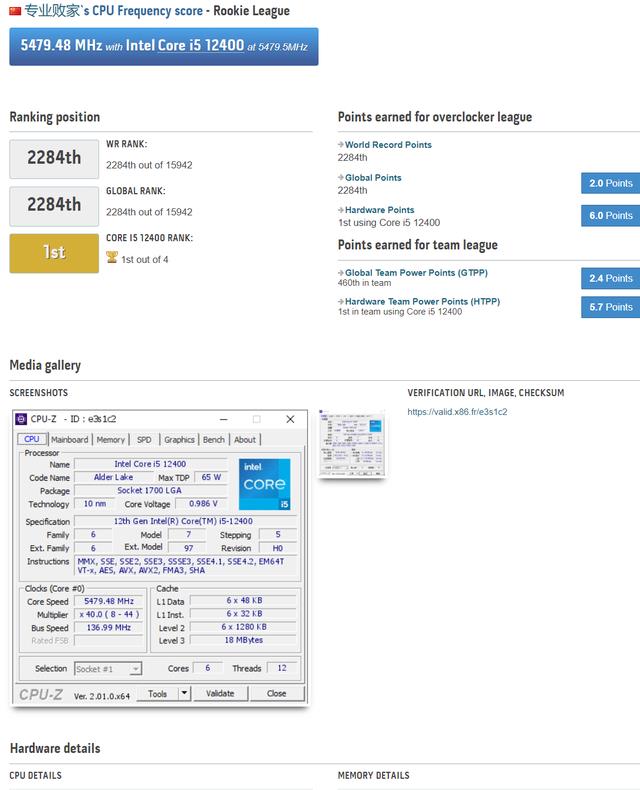Click the Close button in CPU-Z

pos(277,694)
